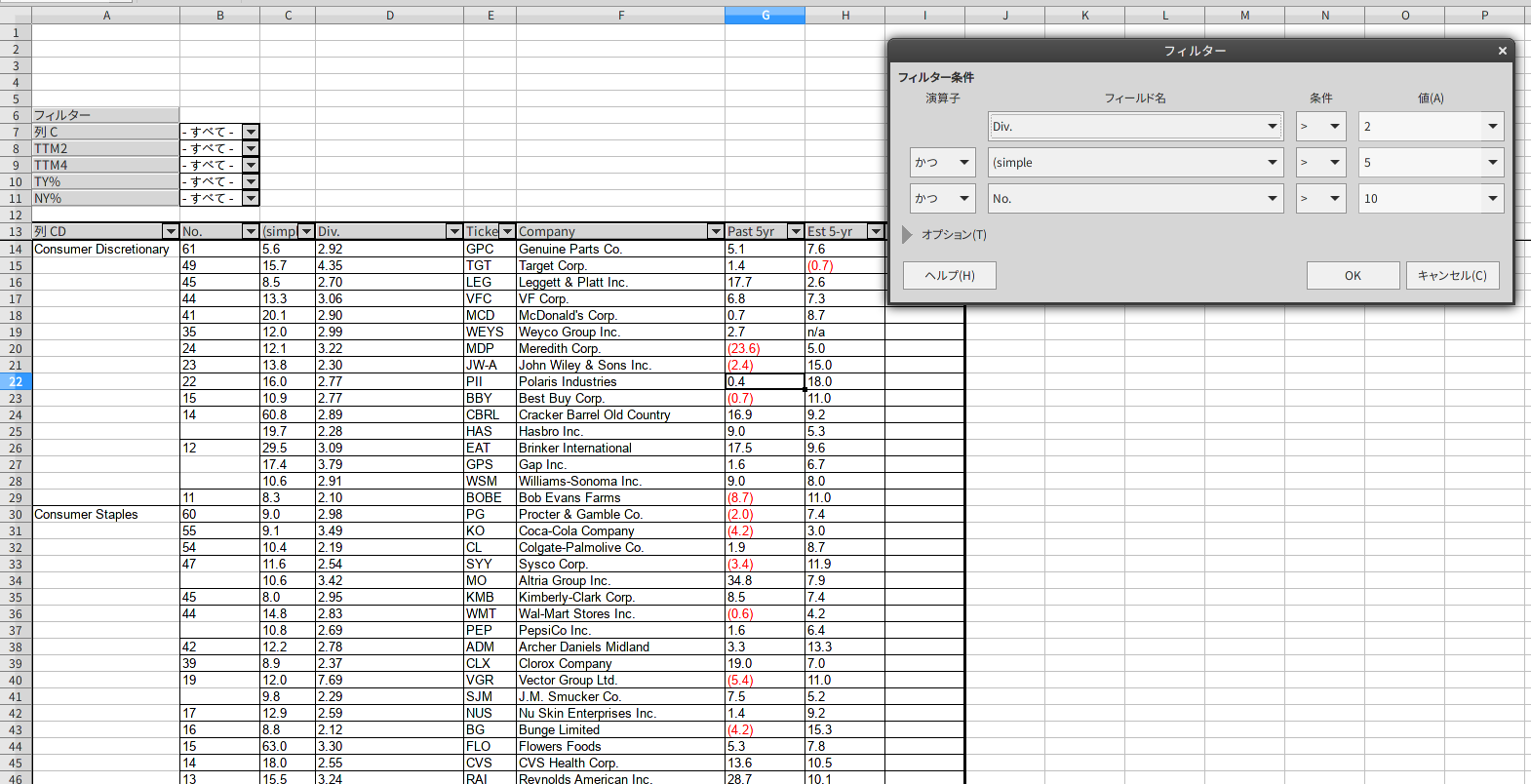Click the キャンセル(C) cancel button
The height and width of the screenshot is (784, 1531).
pos(1452,276)
